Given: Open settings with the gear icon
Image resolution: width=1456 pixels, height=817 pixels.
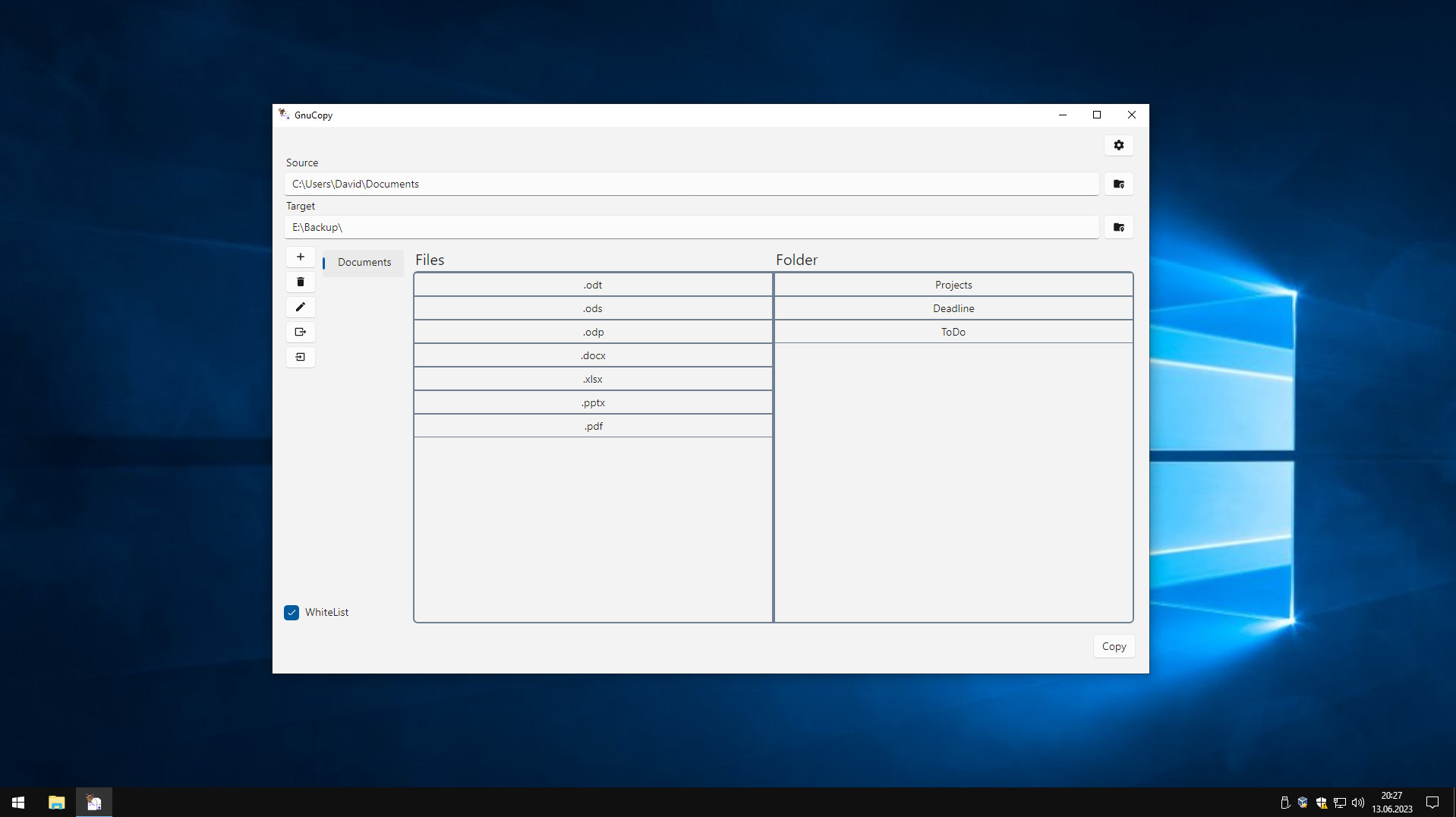Looking at the screenshot, I should pyautogui.click(x=1118, y=145).
